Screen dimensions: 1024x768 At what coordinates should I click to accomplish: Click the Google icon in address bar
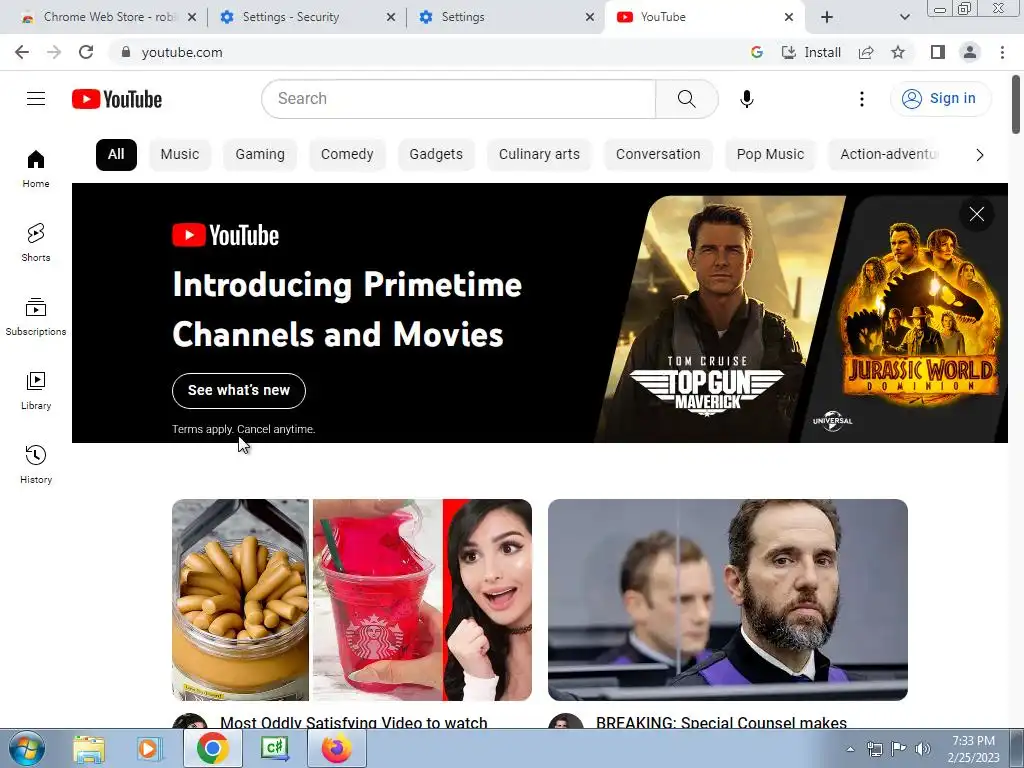[757, 52]
